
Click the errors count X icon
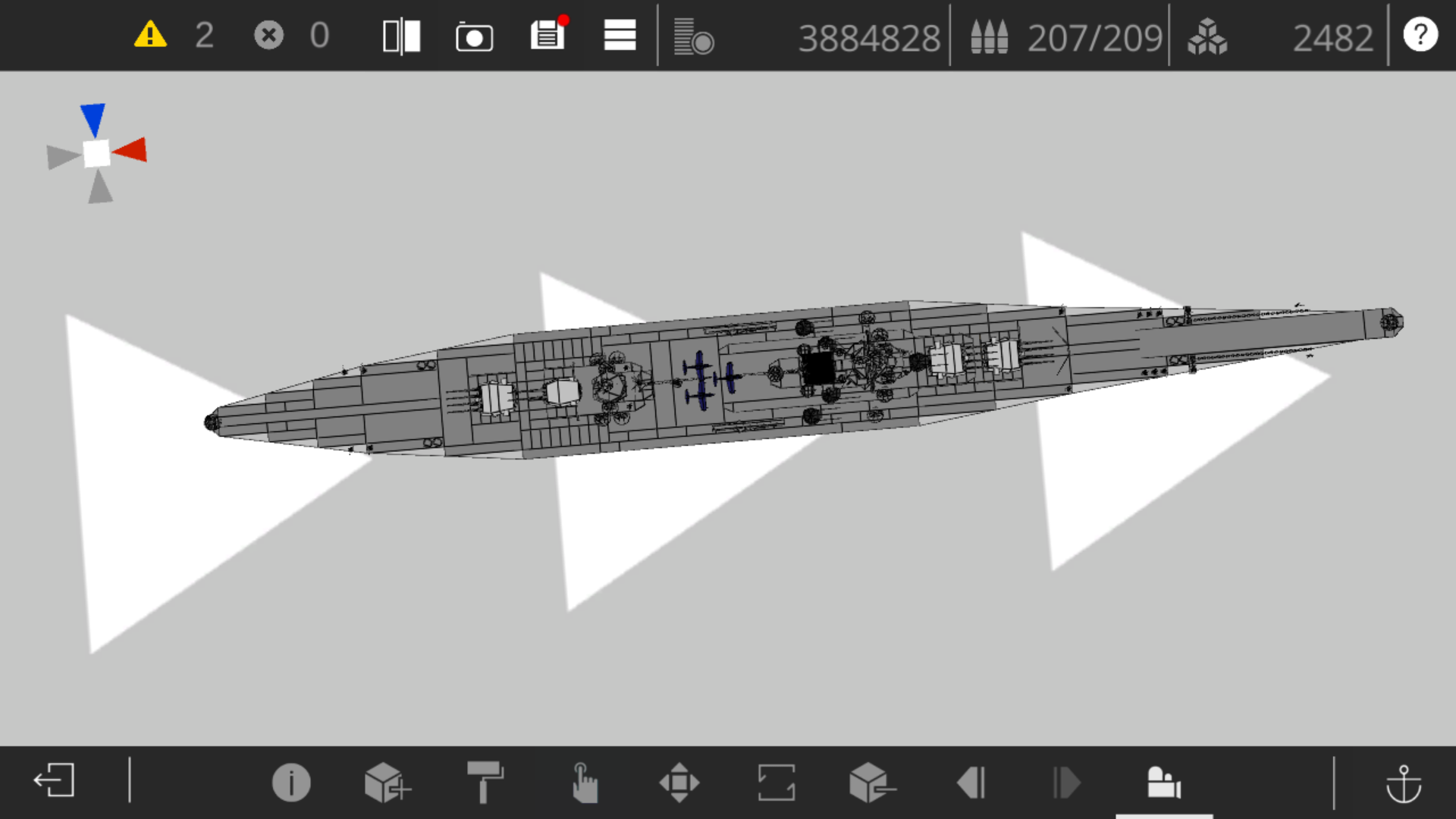[x=268, y=35]
